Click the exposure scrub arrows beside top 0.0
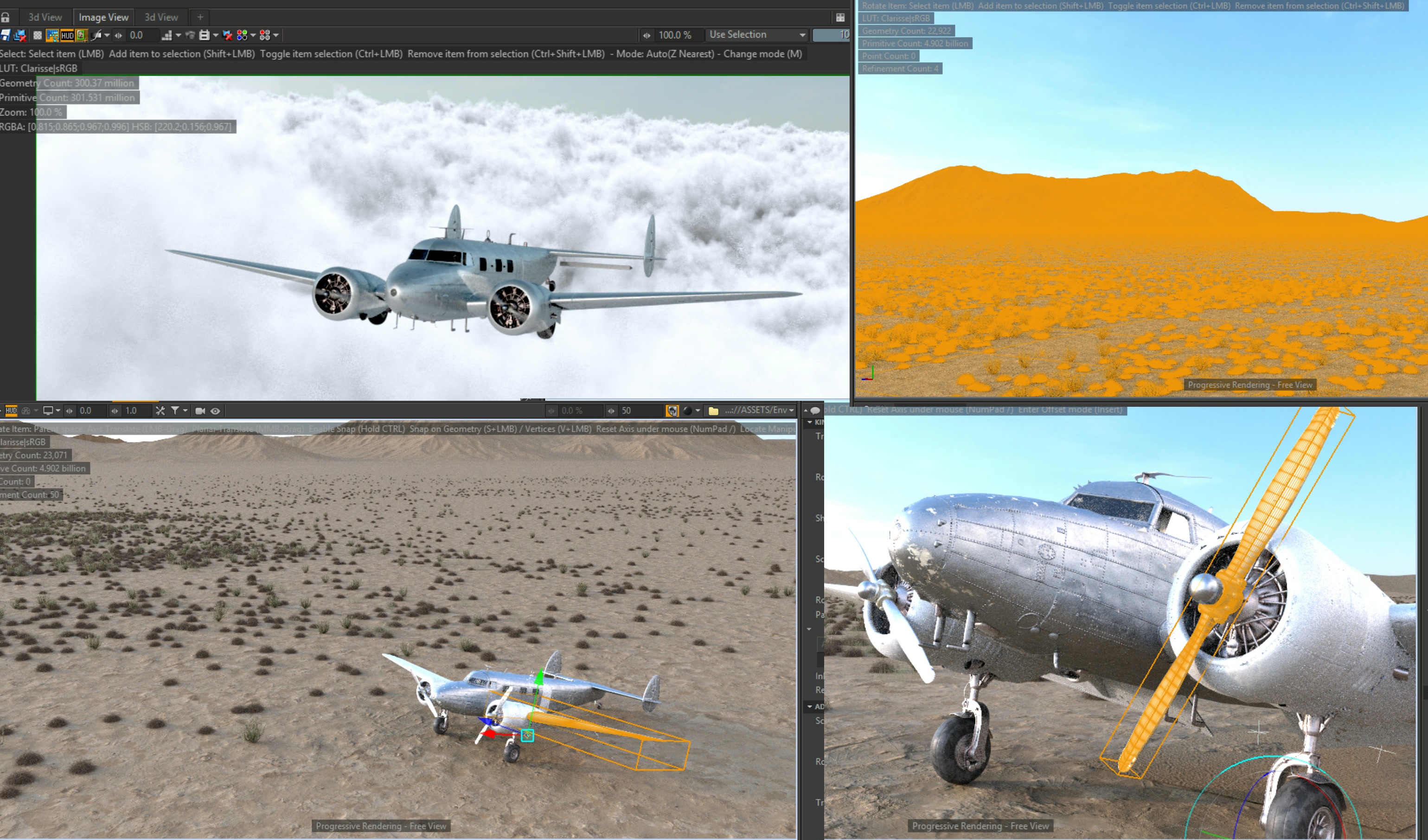The image size is (1428, 840). (x=118, y=35)
